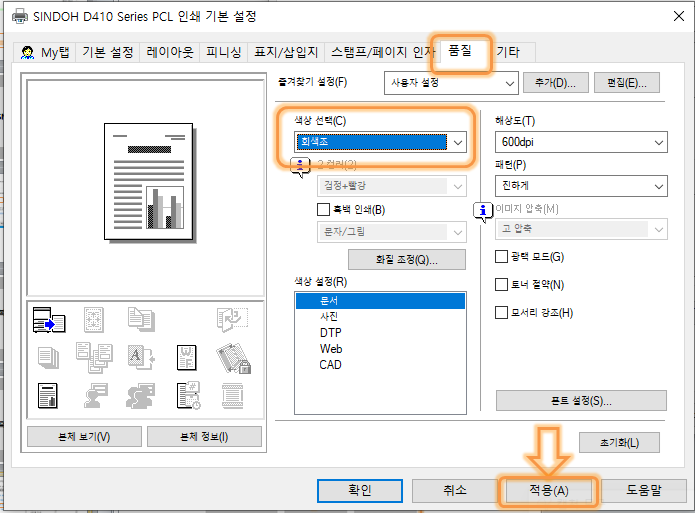This screenshot has width=695, height=515.
Task: Click the grayed header/footer page icon
Action: pos(232,396)
